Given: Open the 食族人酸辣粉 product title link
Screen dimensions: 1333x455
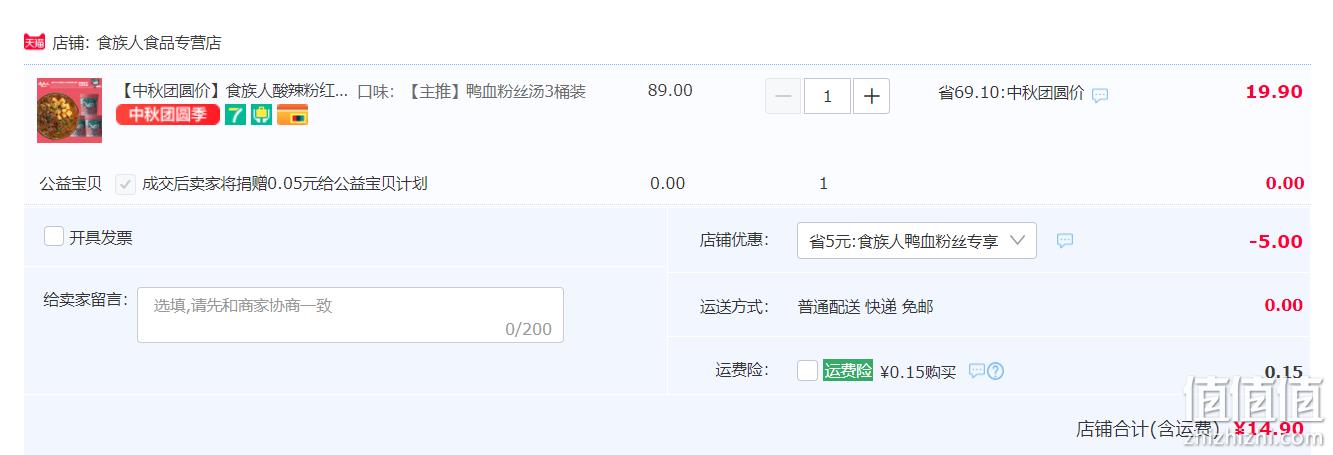Looking at the screenshot, I should 233,92.
